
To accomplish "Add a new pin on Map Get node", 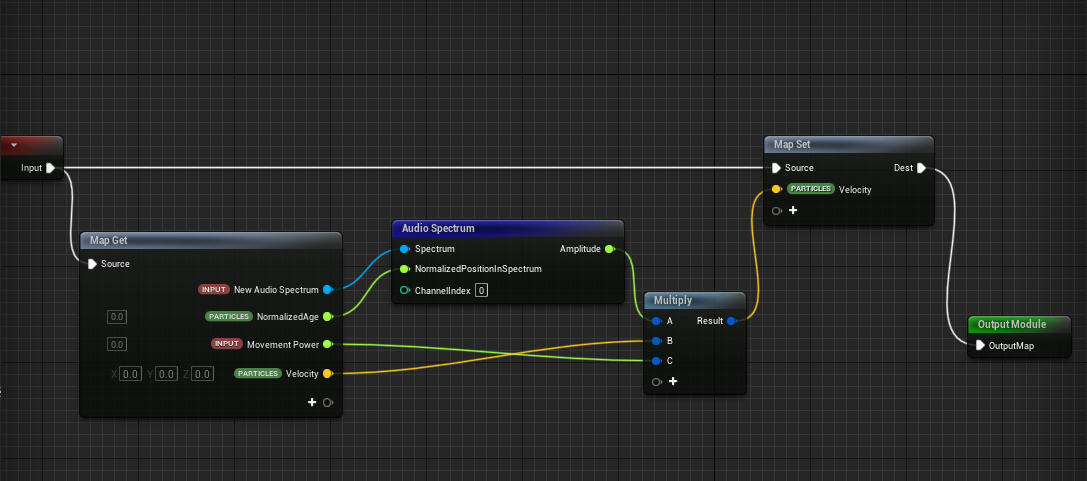I will coord(312,402).
